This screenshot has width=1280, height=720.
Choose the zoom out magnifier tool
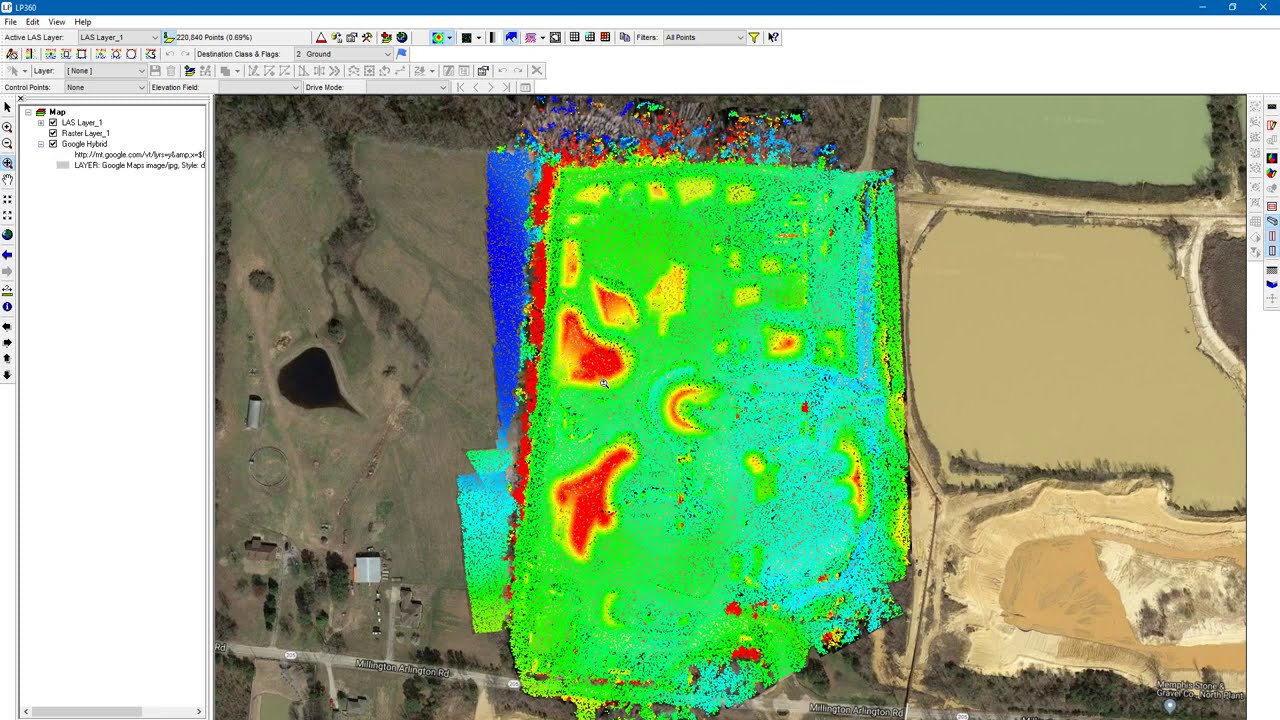point(7,145)
